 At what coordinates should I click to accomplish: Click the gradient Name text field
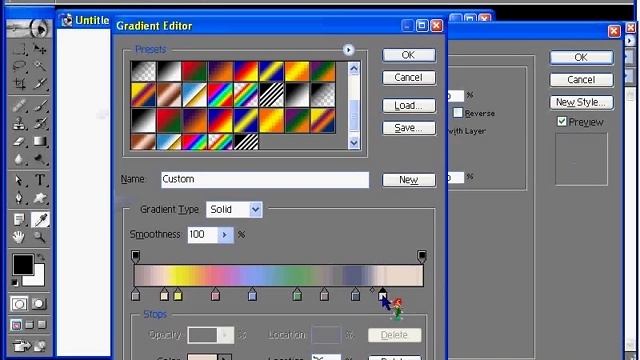tap(265, 180)
